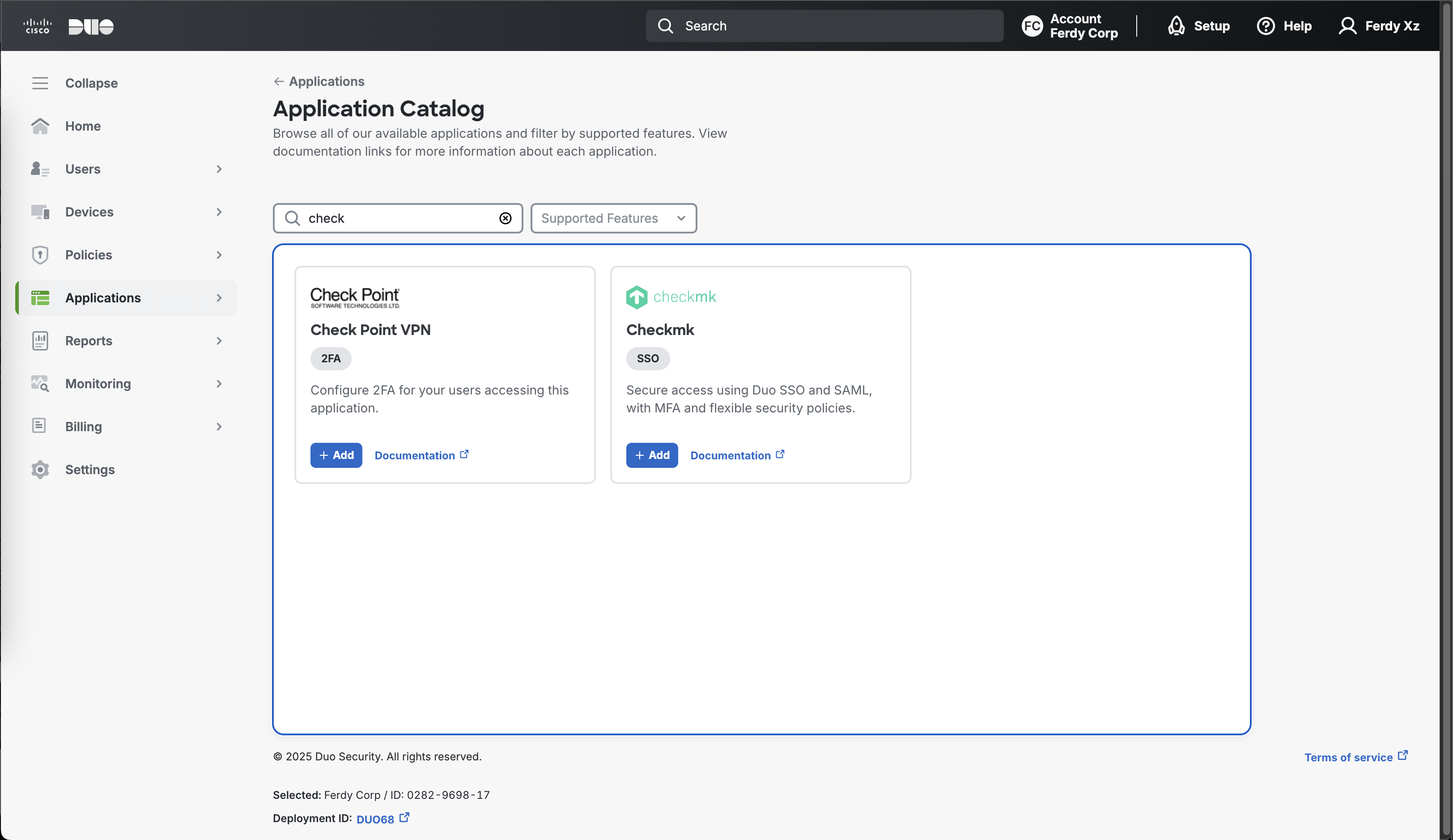Open Home via the house icon
Viewport: 1453px width, 840px height.
[x=40, y=126]
